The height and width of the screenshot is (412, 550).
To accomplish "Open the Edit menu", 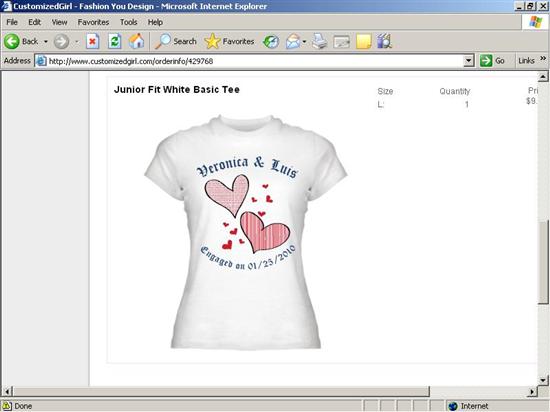I will (34, 22).
